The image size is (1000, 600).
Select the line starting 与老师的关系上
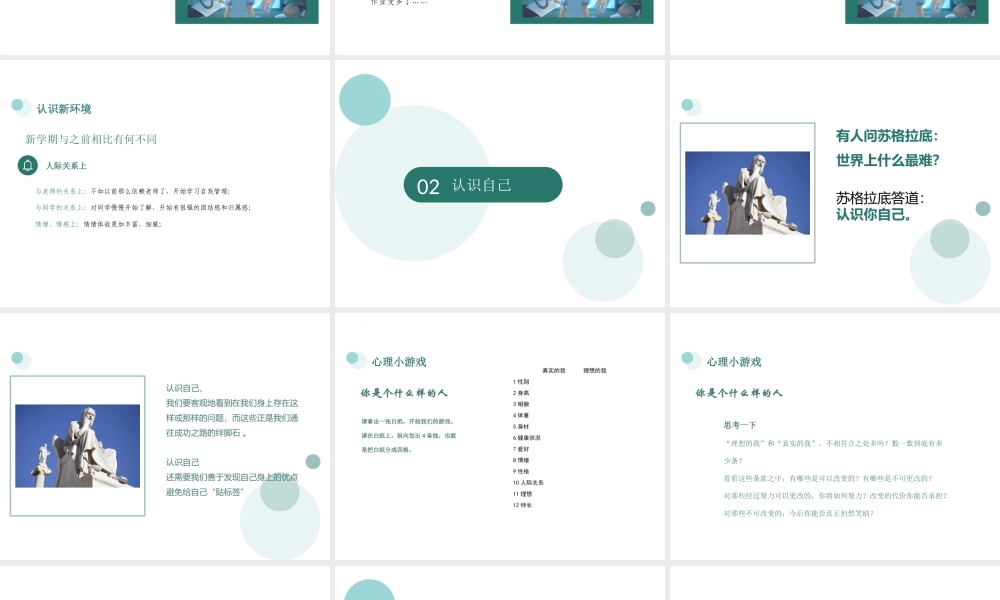point(133,191)
